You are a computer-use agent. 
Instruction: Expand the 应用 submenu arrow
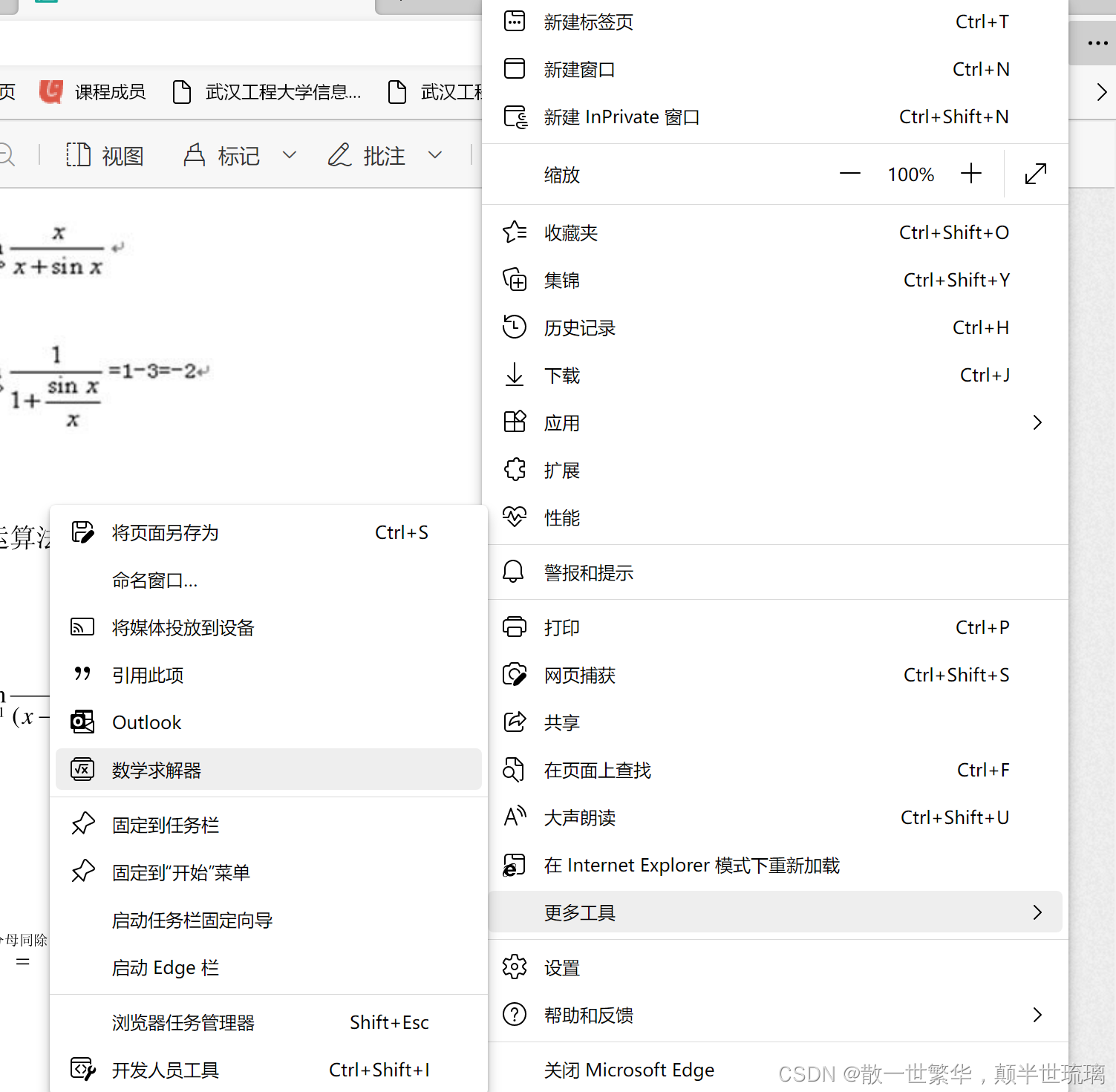[x=1038, y=422]
